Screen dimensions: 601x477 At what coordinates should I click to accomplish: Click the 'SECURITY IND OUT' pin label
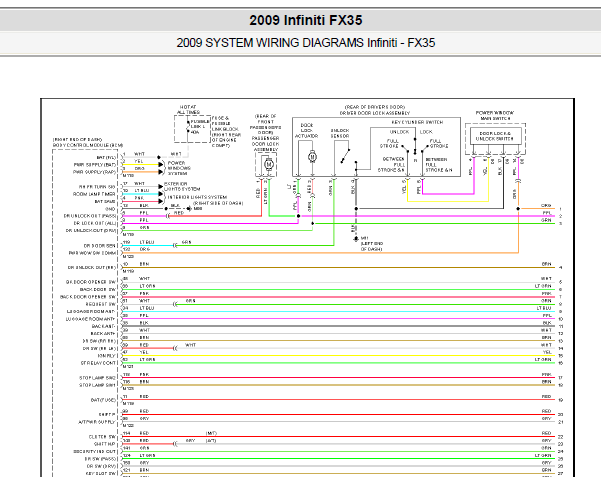click(95, 451)
